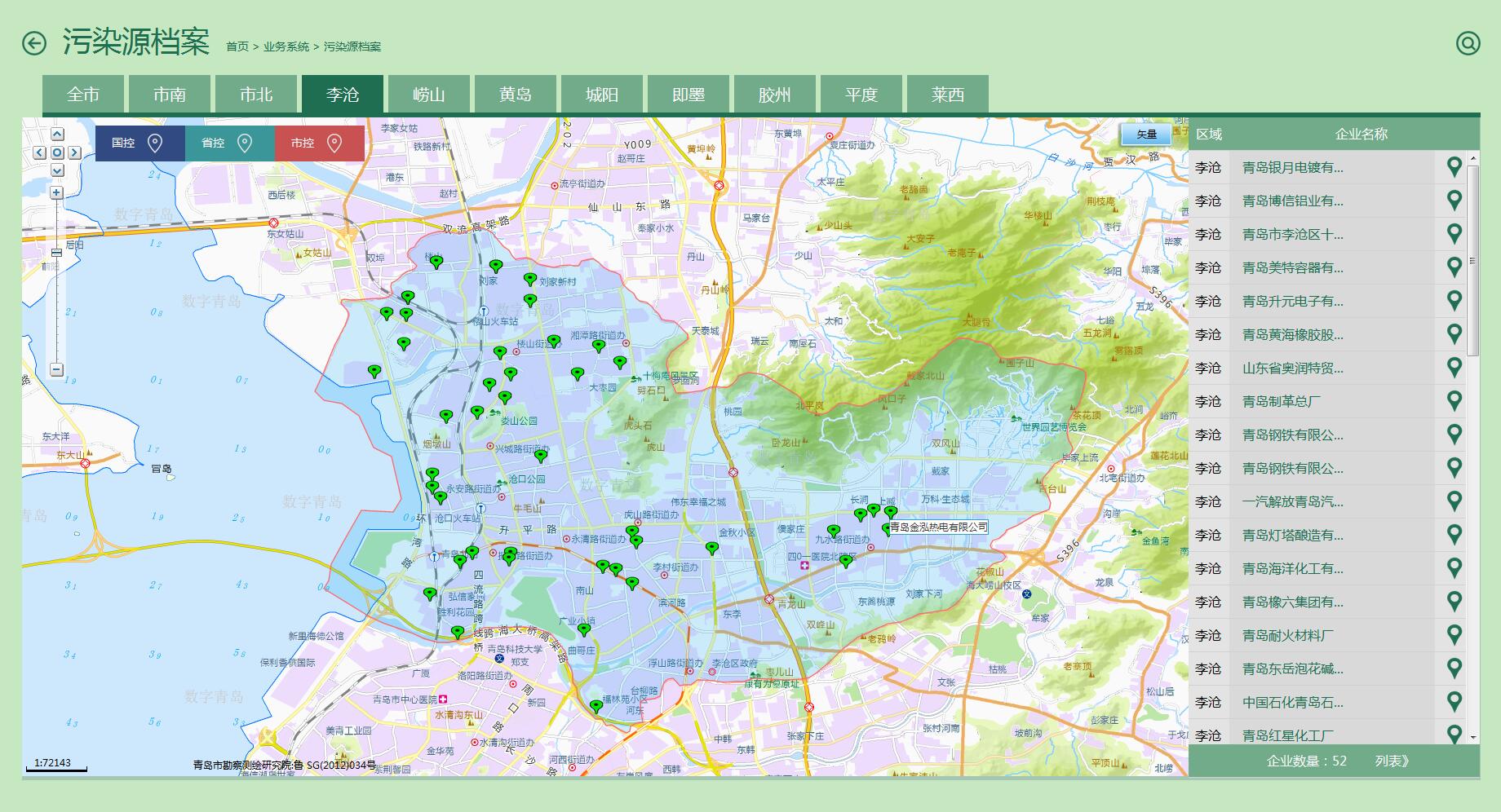Open the search icon at top right

click(1468, 43)
